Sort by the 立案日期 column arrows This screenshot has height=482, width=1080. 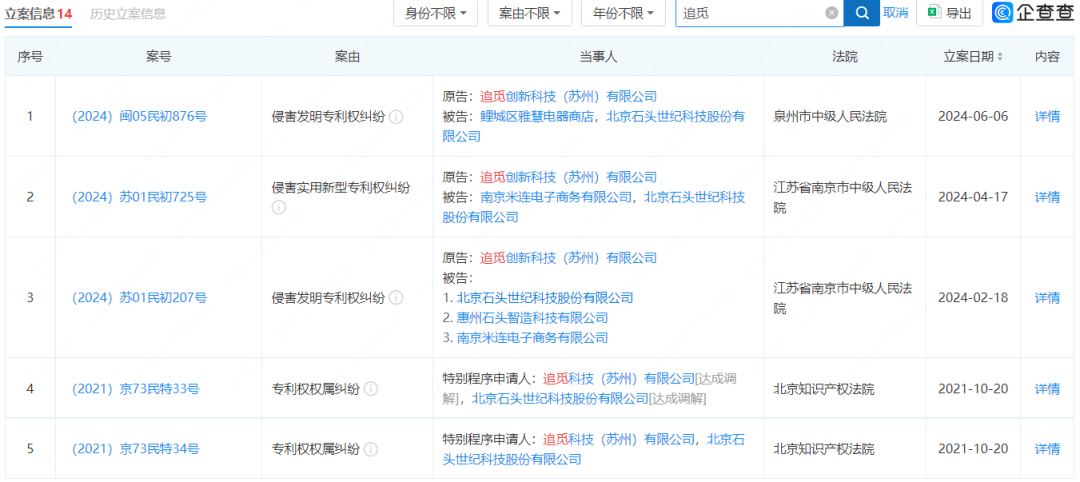[x=999, y=57]
